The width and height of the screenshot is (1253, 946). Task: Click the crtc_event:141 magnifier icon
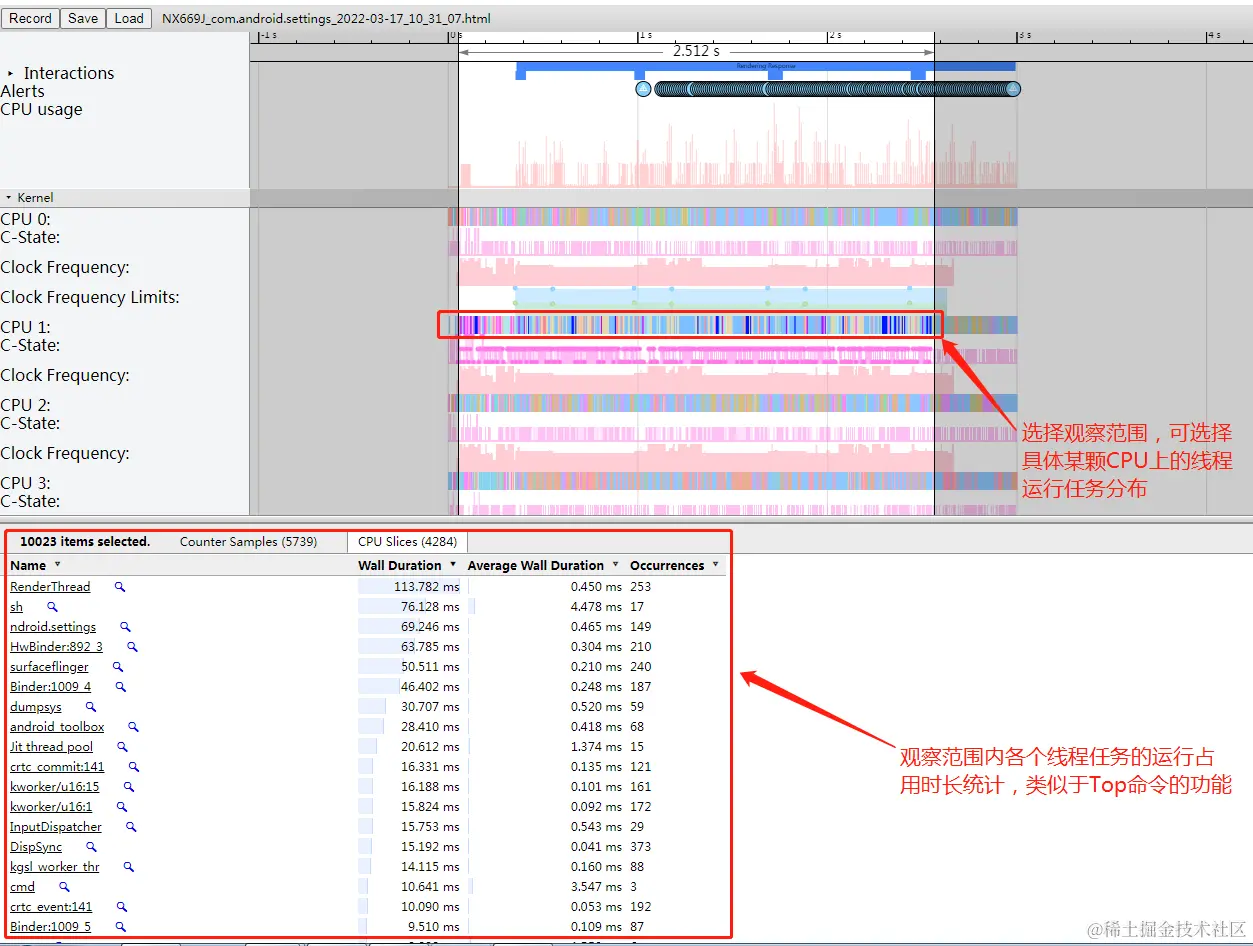(121, 907)
